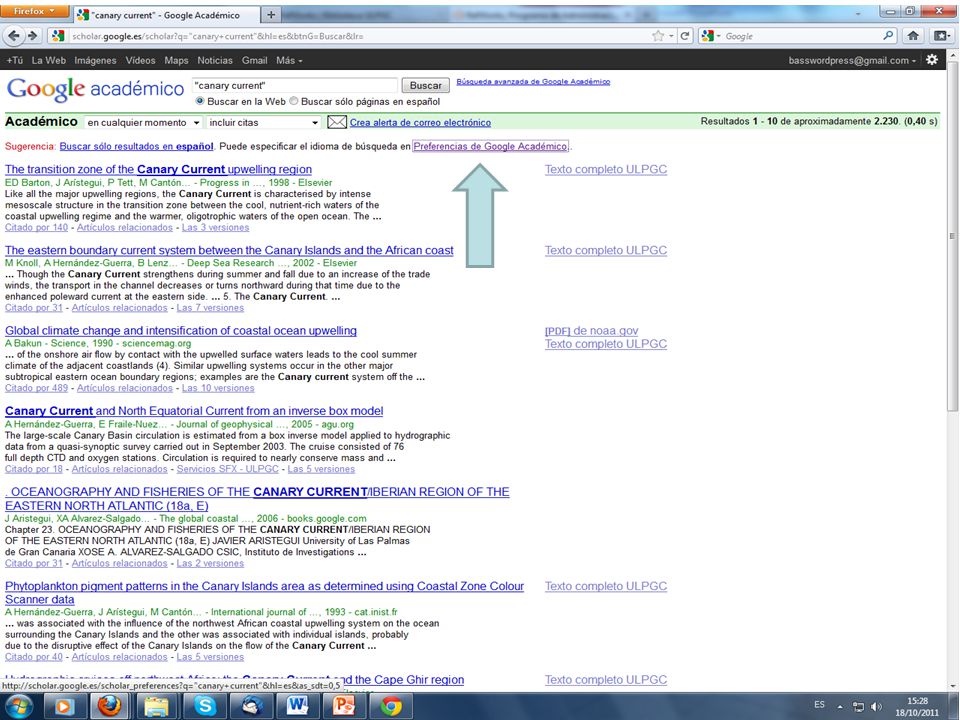This screenshot has width=960, height=720.
Task: Open Windows Explorer folder in taskbar
Action: 156,707
